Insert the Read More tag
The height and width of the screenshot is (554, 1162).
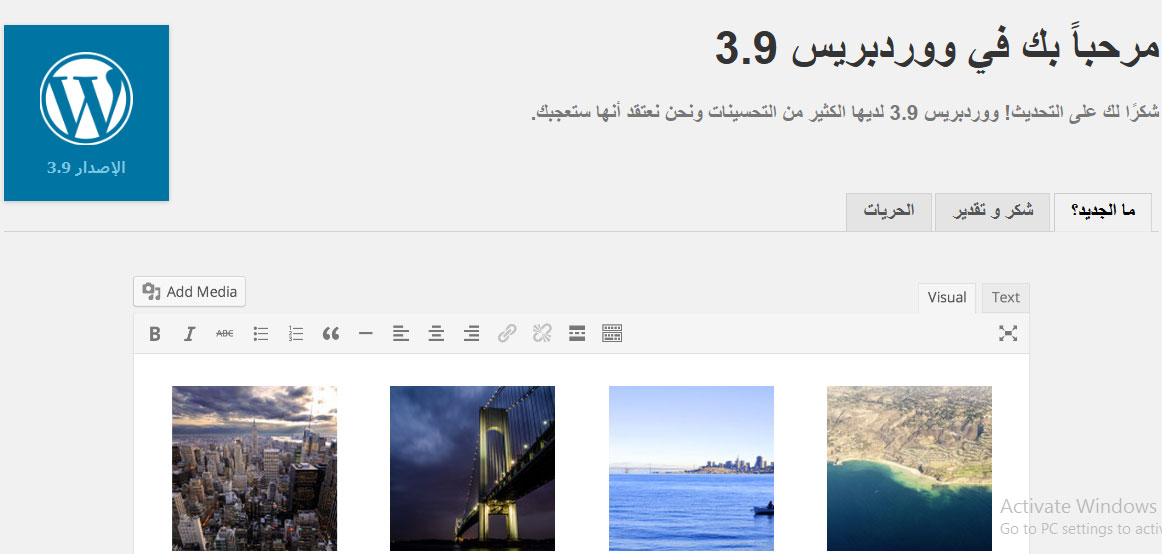[x=577, y=334]
